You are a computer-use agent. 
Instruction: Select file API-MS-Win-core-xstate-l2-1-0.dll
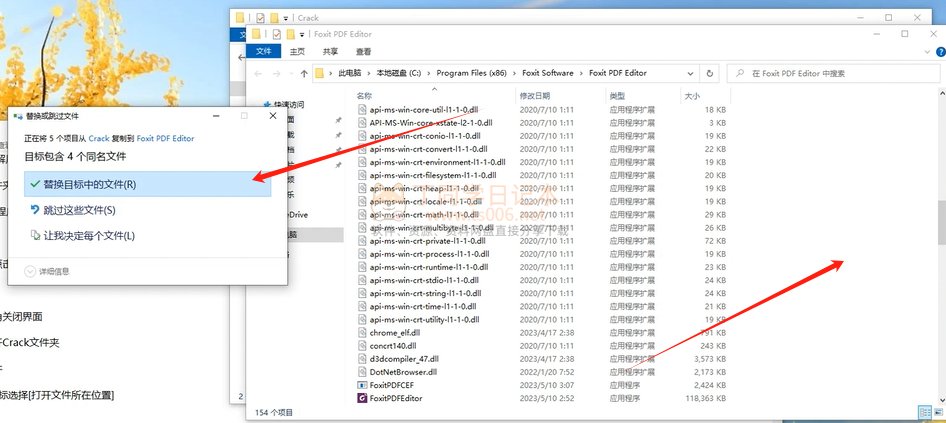(431, 122)
